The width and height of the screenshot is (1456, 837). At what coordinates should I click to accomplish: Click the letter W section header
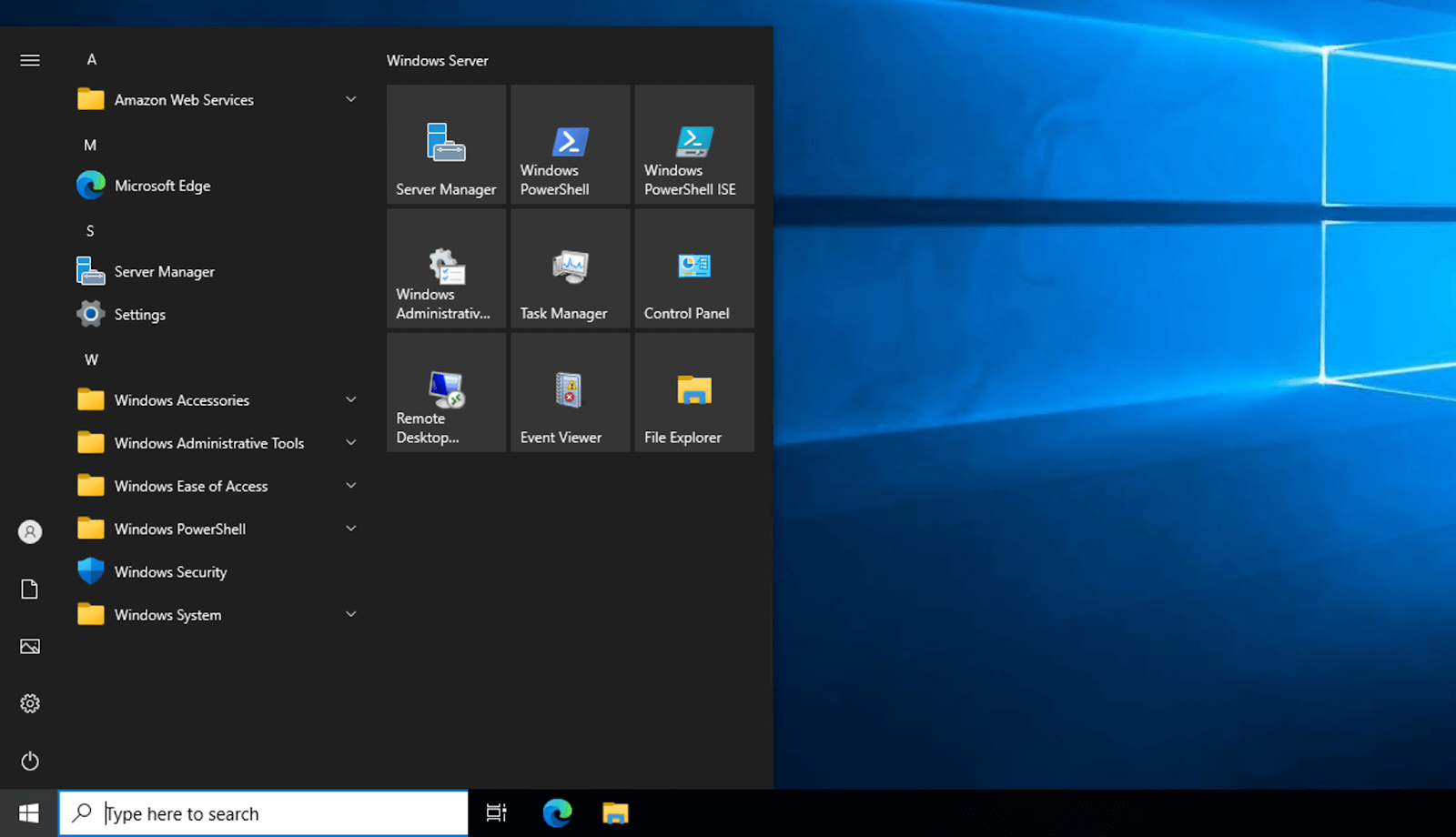(x=91, y=359)
